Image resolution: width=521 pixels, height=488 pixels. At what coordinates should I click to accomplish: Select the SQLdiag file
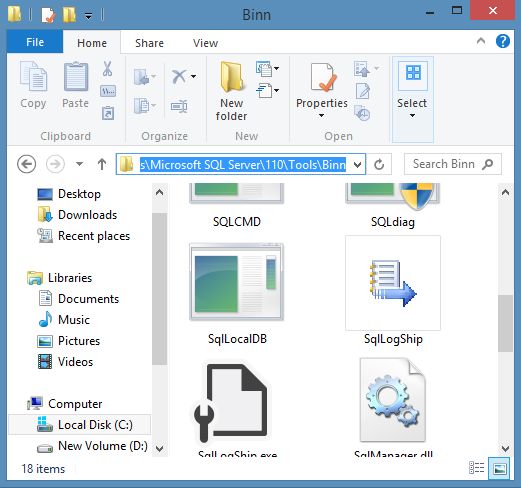[393, 207]
